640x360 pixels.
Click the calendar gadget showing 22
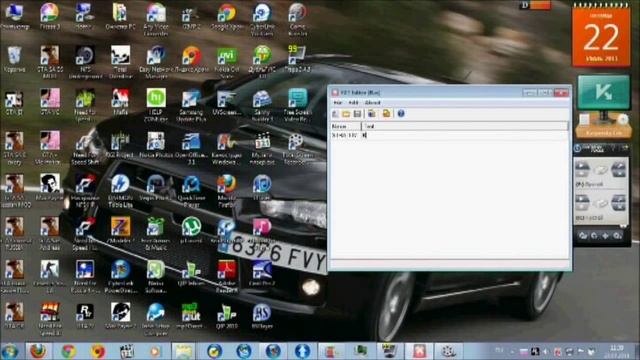tap(601, 36)
